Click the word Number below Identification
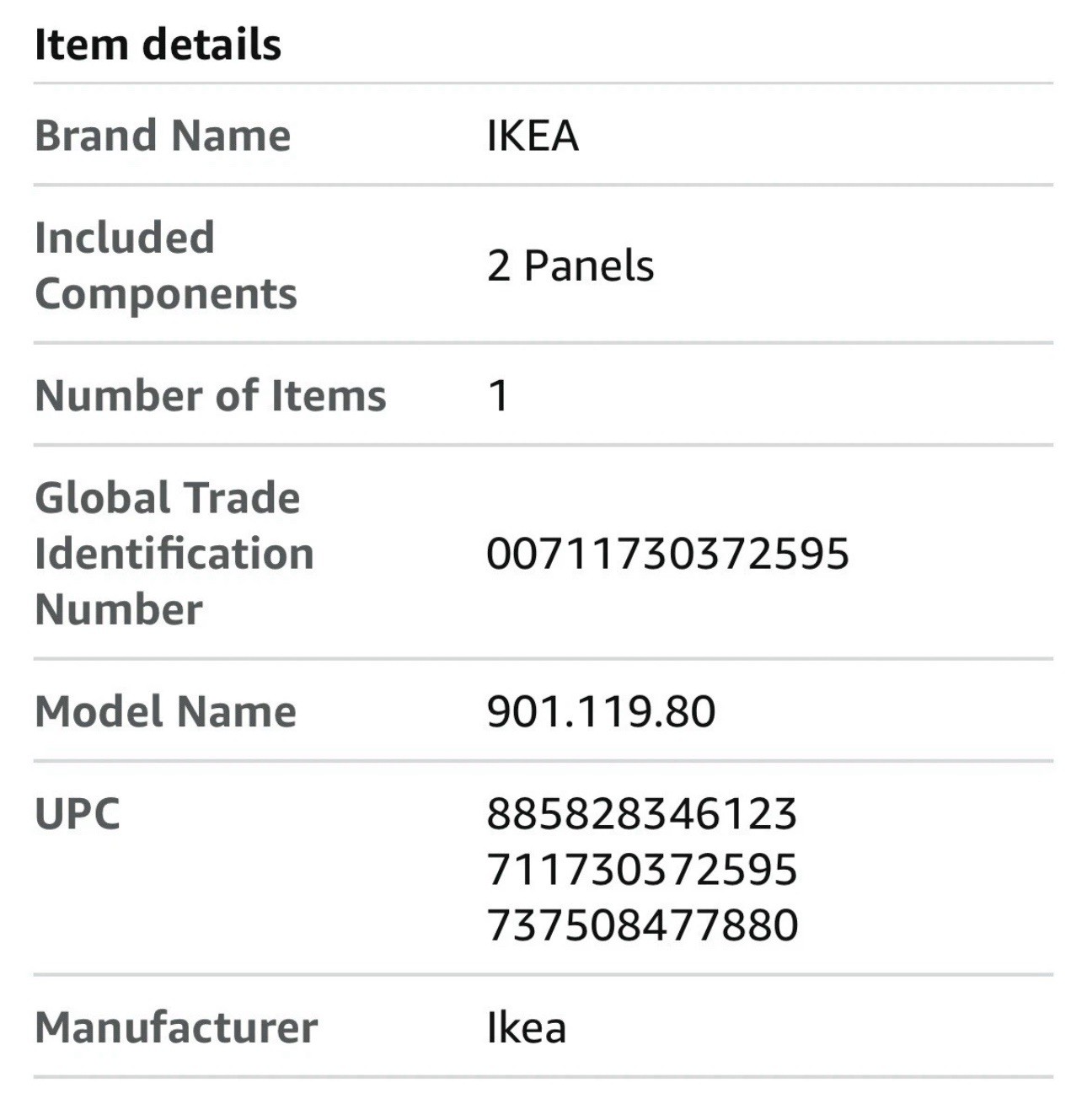This screenshot has height=1120, width=1087. (119, 609)
